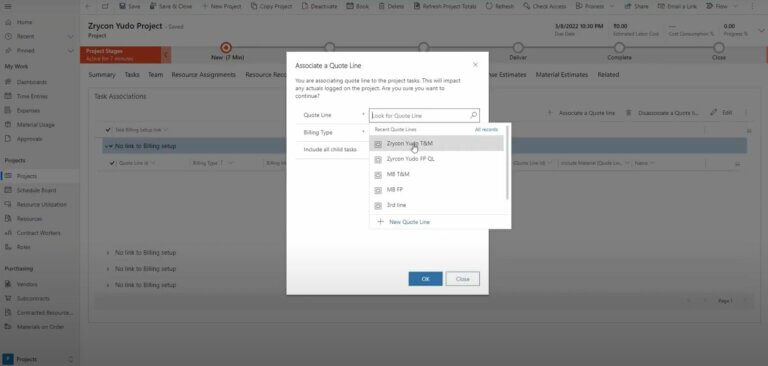Viewport: 768px width, 366px height.
Task: Switch to Material Estimates tab
Action: pos(561,75)
